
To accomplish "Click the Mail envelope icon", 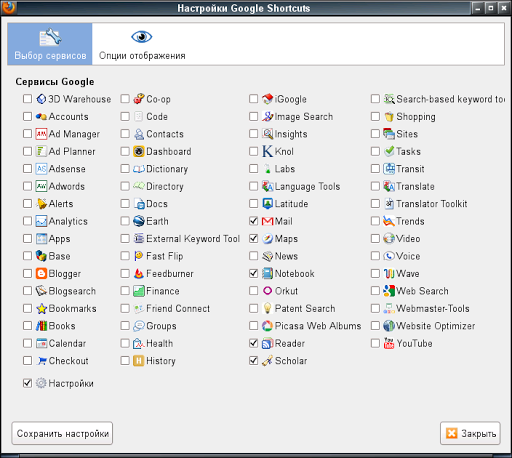I will pyautogui.click(x=267, y=221).
